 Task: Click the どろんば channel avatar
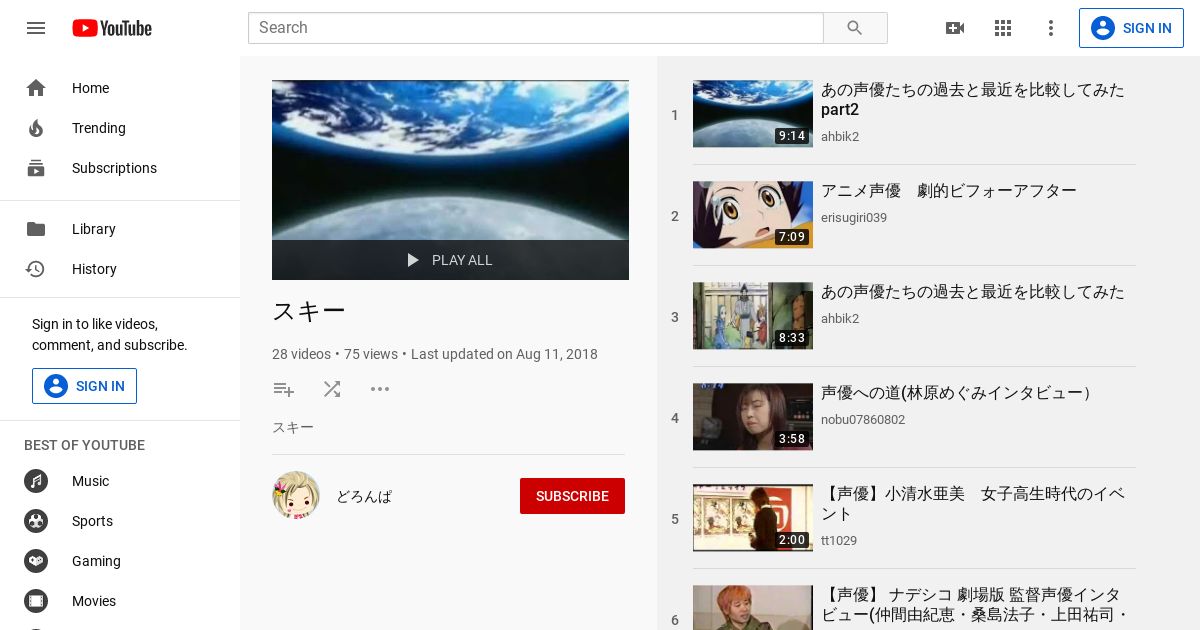click(296, 495)
